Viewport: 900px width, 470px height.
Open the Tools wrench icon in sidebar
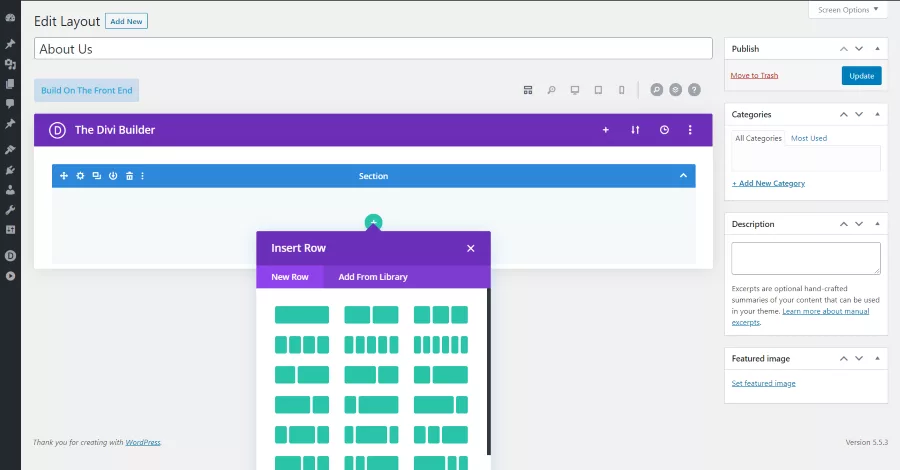(x=10, y=210)
